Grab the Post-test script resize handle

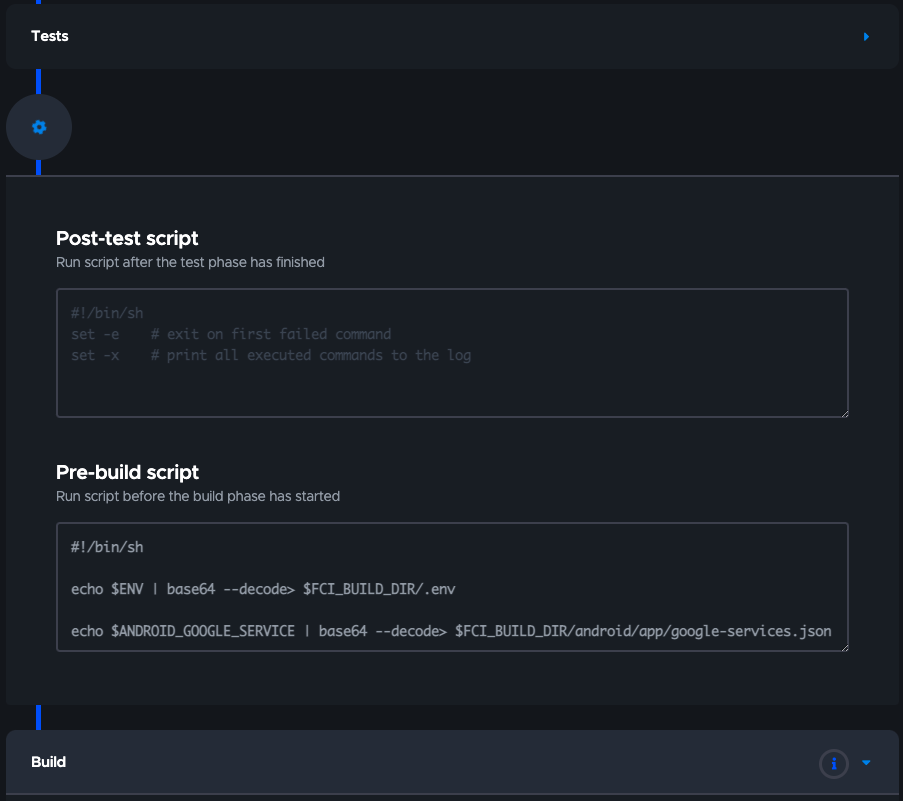[x=843, y=411]
